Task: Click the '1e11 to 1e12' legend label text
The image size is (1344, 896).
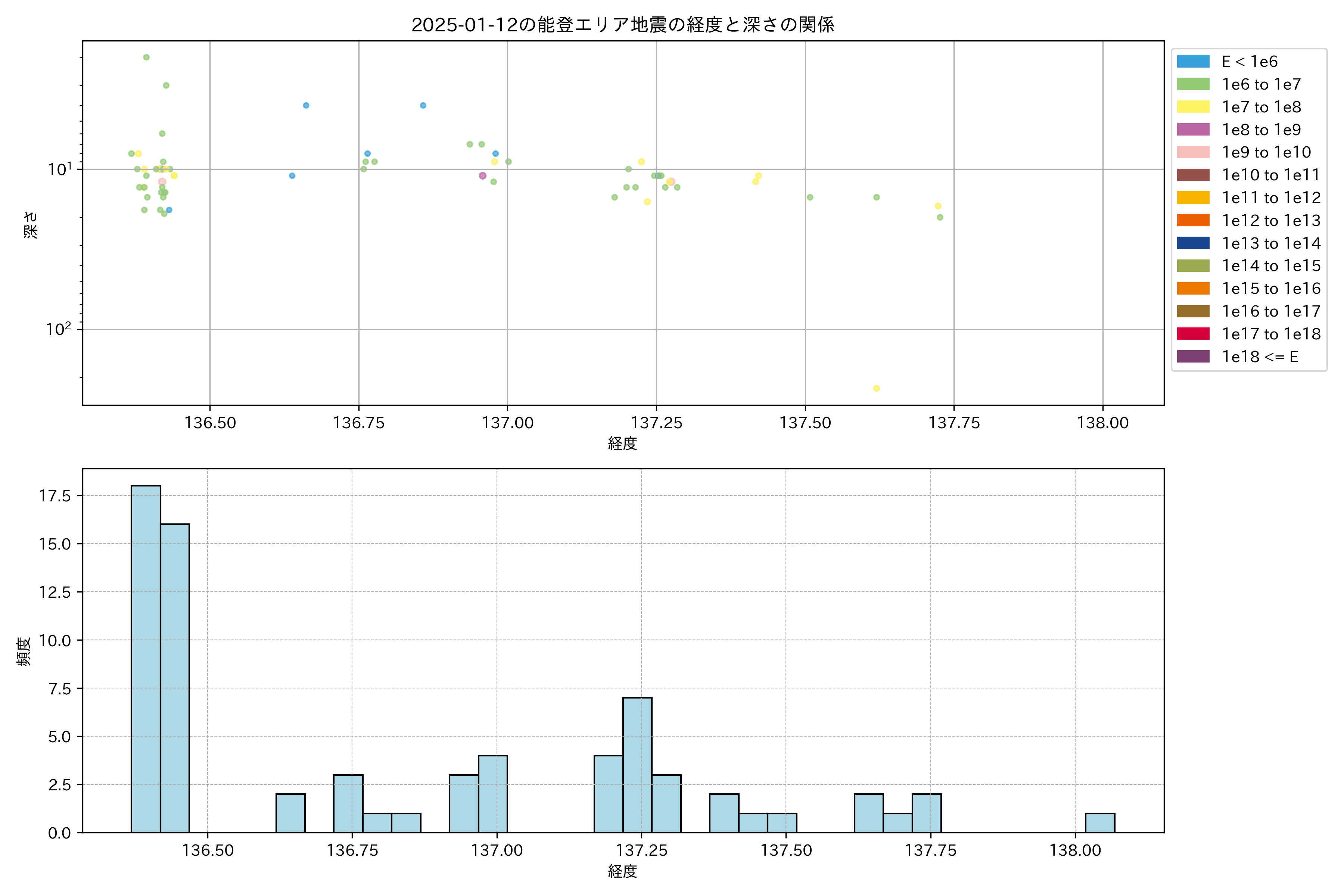Action: 1271,198
